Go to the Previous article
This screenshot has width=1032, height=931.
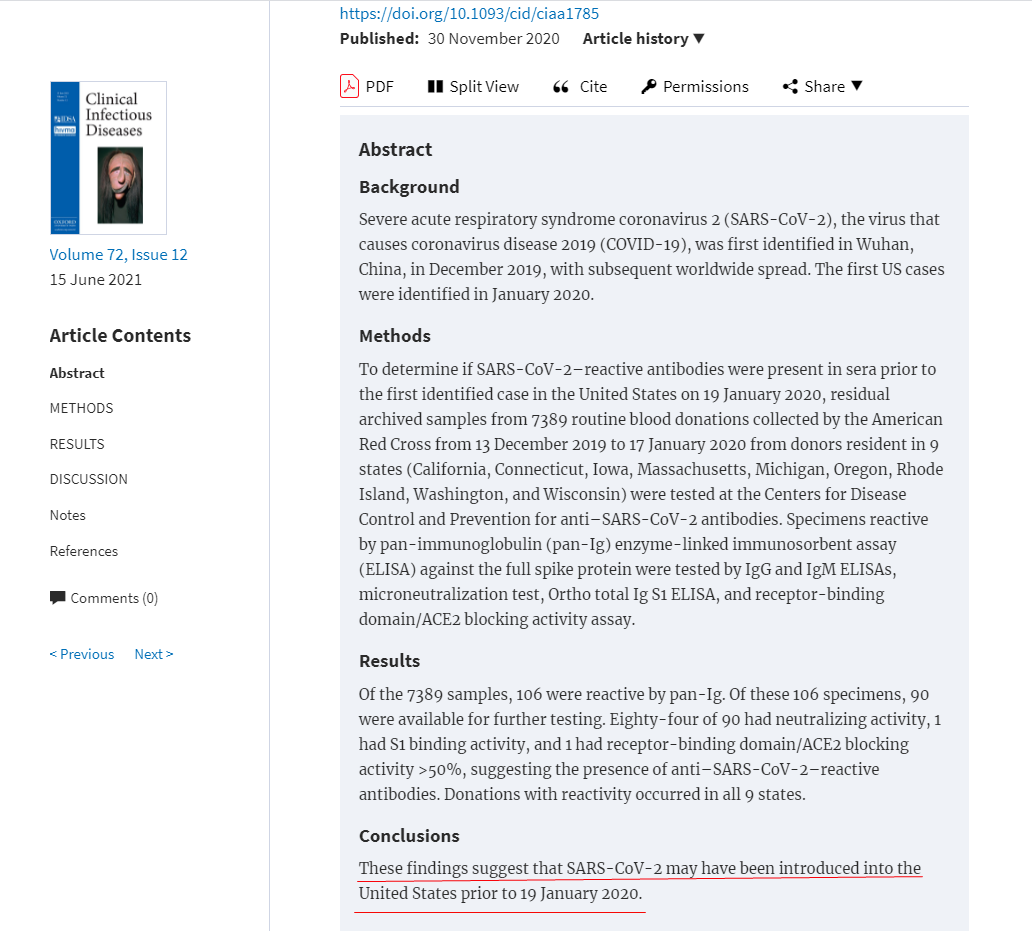click(x=82, y=654)
